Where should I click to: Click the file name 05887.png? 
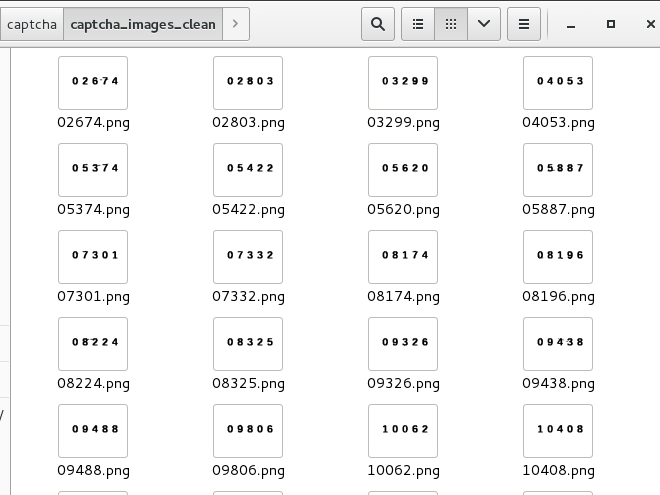[558, 210]
